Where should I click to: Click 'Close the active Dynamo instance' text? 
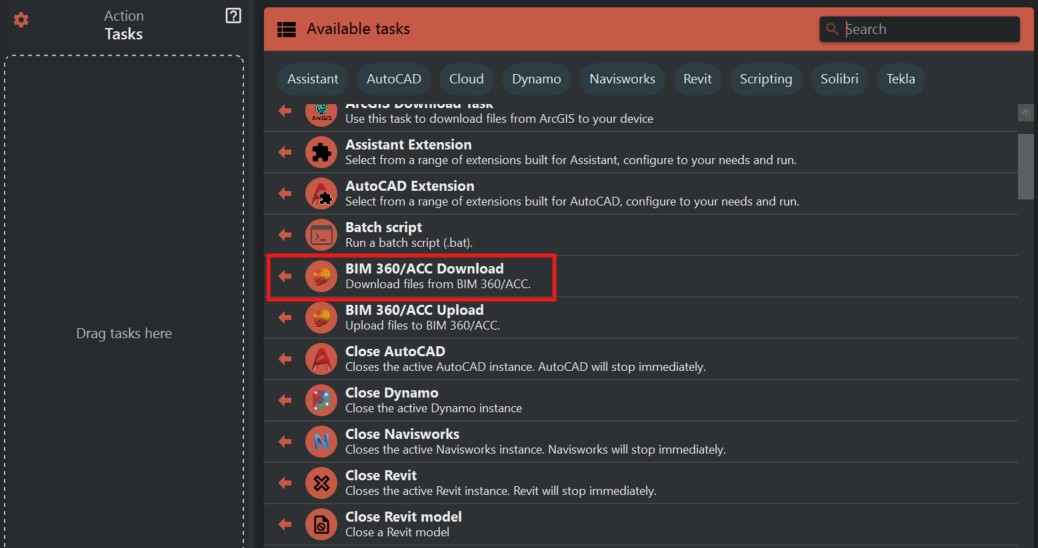click(x=433, y=408)
